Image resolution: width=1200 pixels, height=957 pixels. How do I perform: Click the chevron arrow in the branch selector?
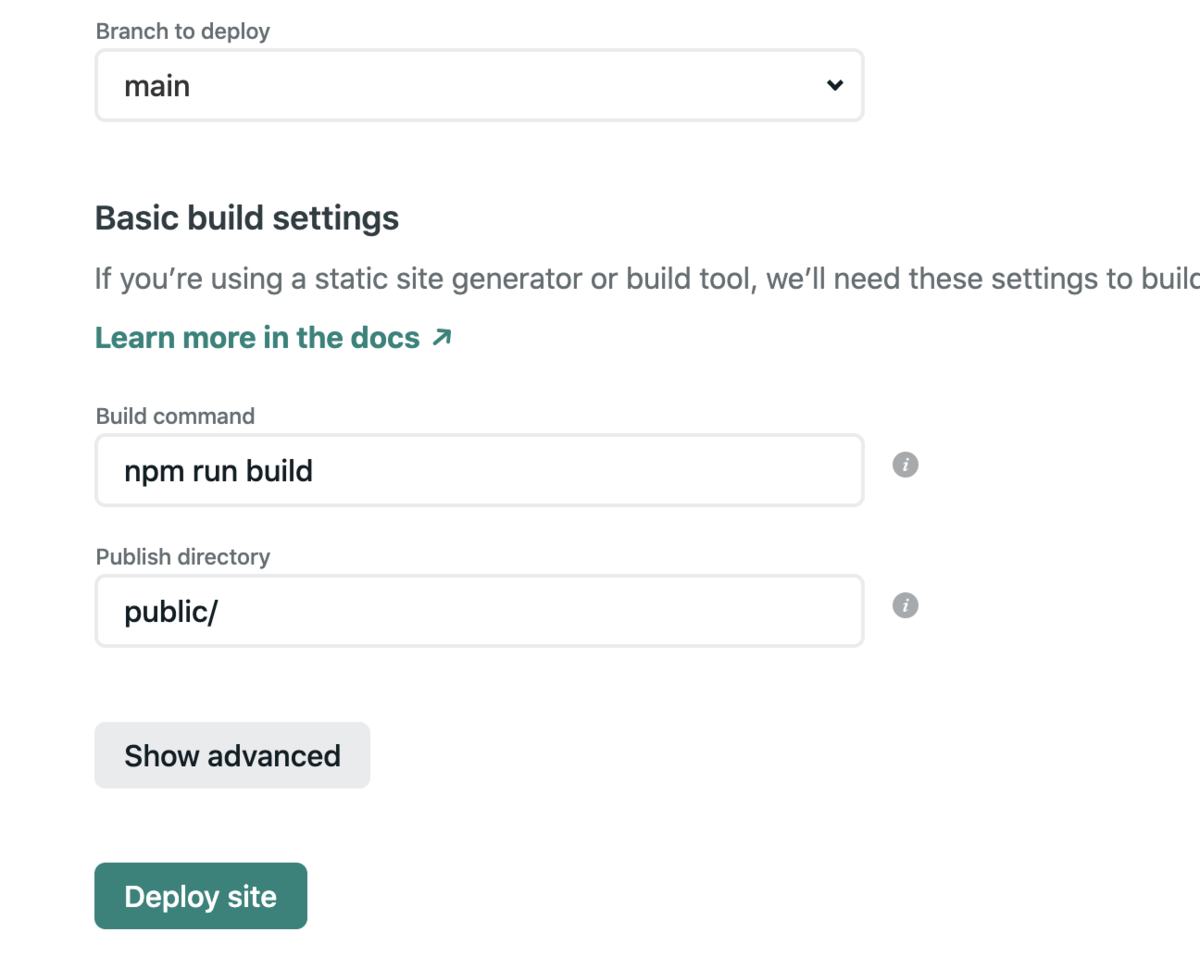coord(835,86)
